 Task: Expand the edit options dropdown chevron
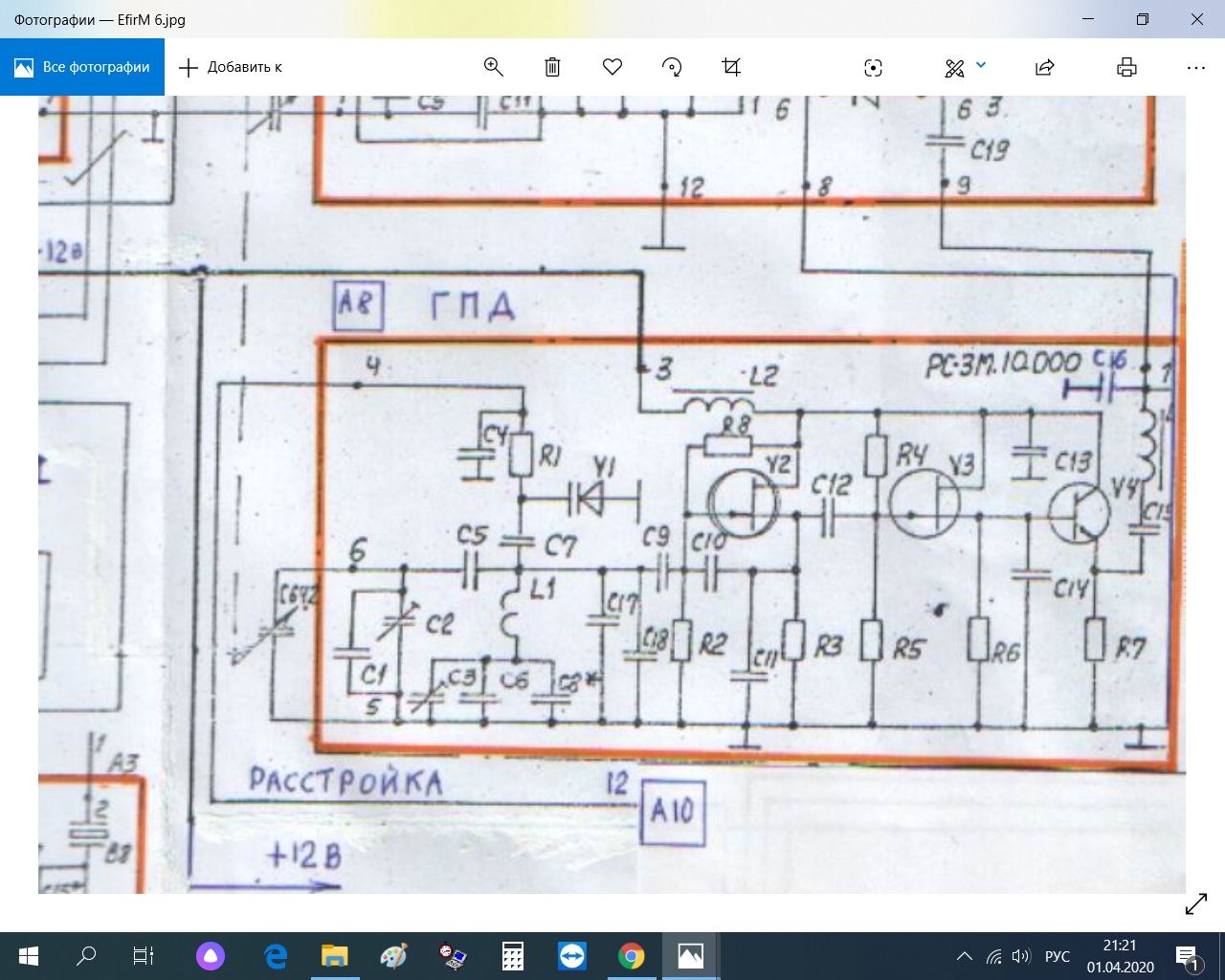coord(981,66)
